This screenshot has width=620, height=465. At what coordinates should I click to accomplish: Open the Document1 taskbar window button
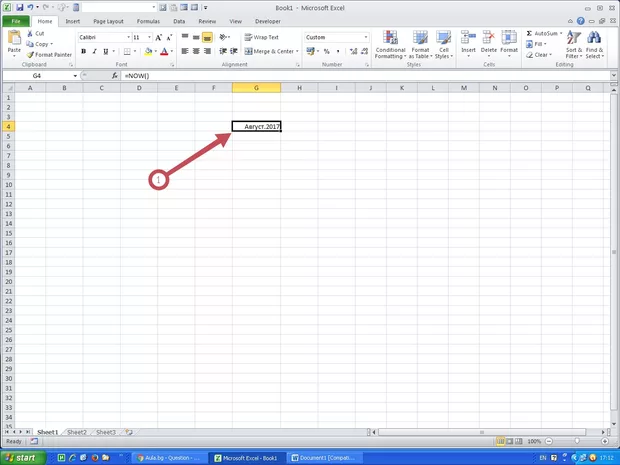click(324, 458)
